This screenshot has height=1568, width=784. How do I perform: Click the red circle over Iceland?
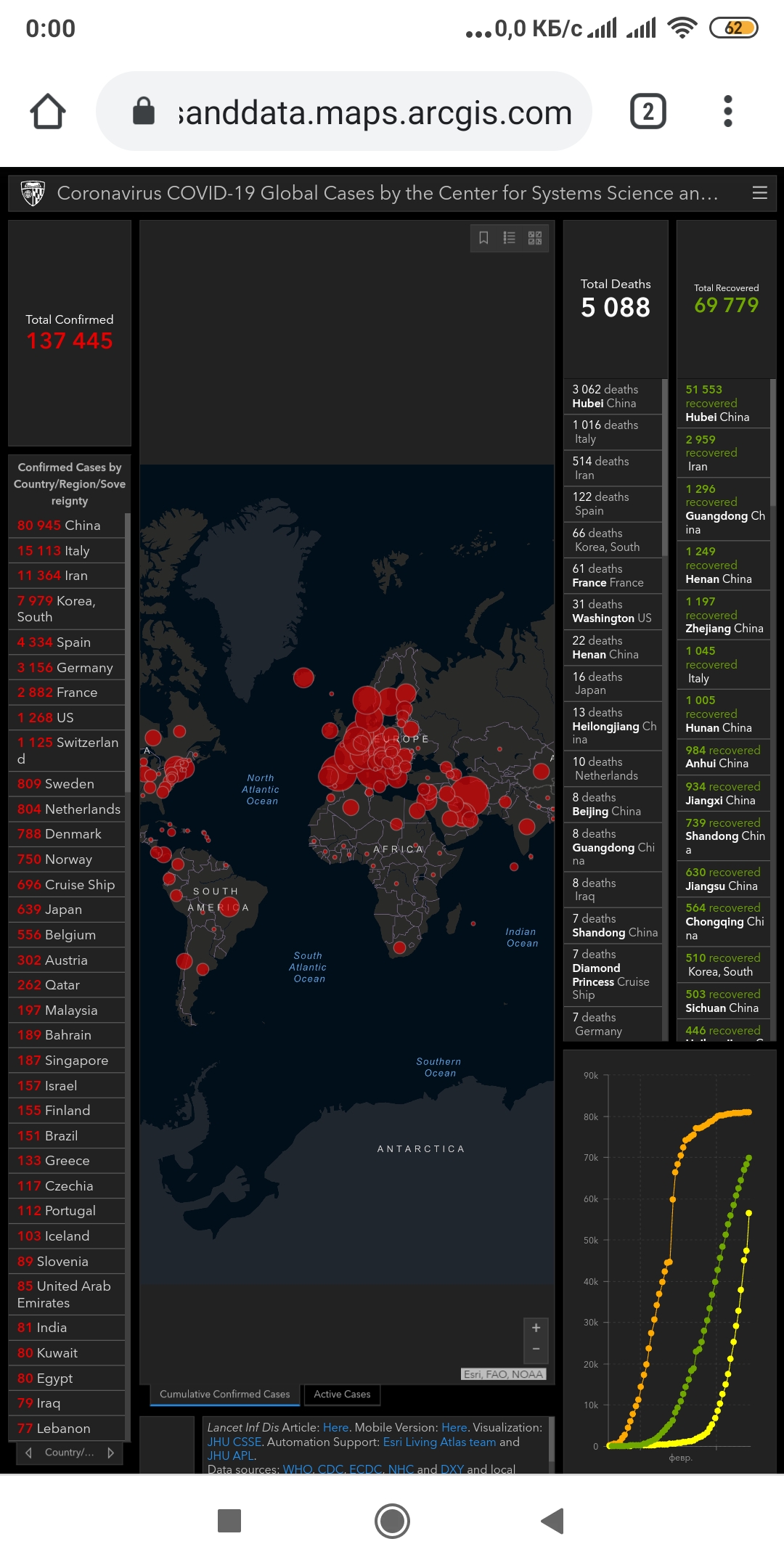(x=303, y=678)
